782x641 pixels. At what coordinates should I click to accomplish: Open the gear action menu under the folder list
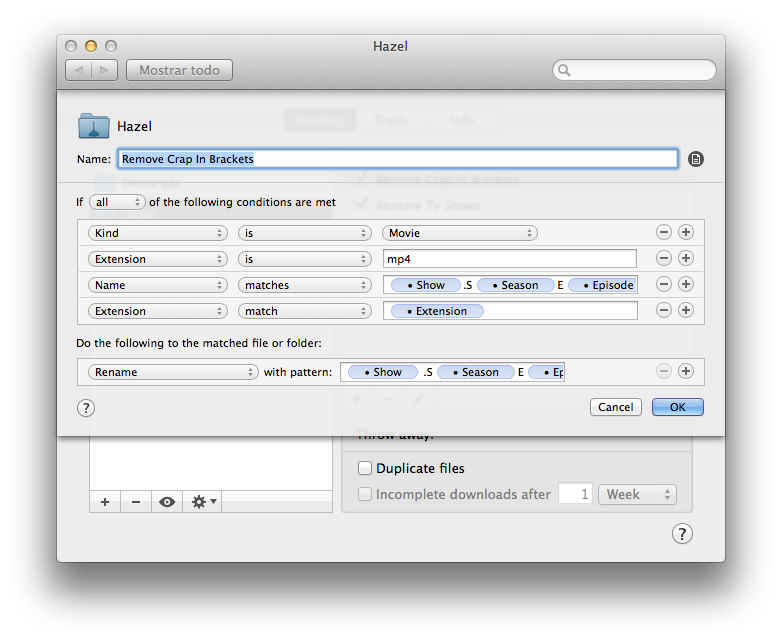[203, 502]
